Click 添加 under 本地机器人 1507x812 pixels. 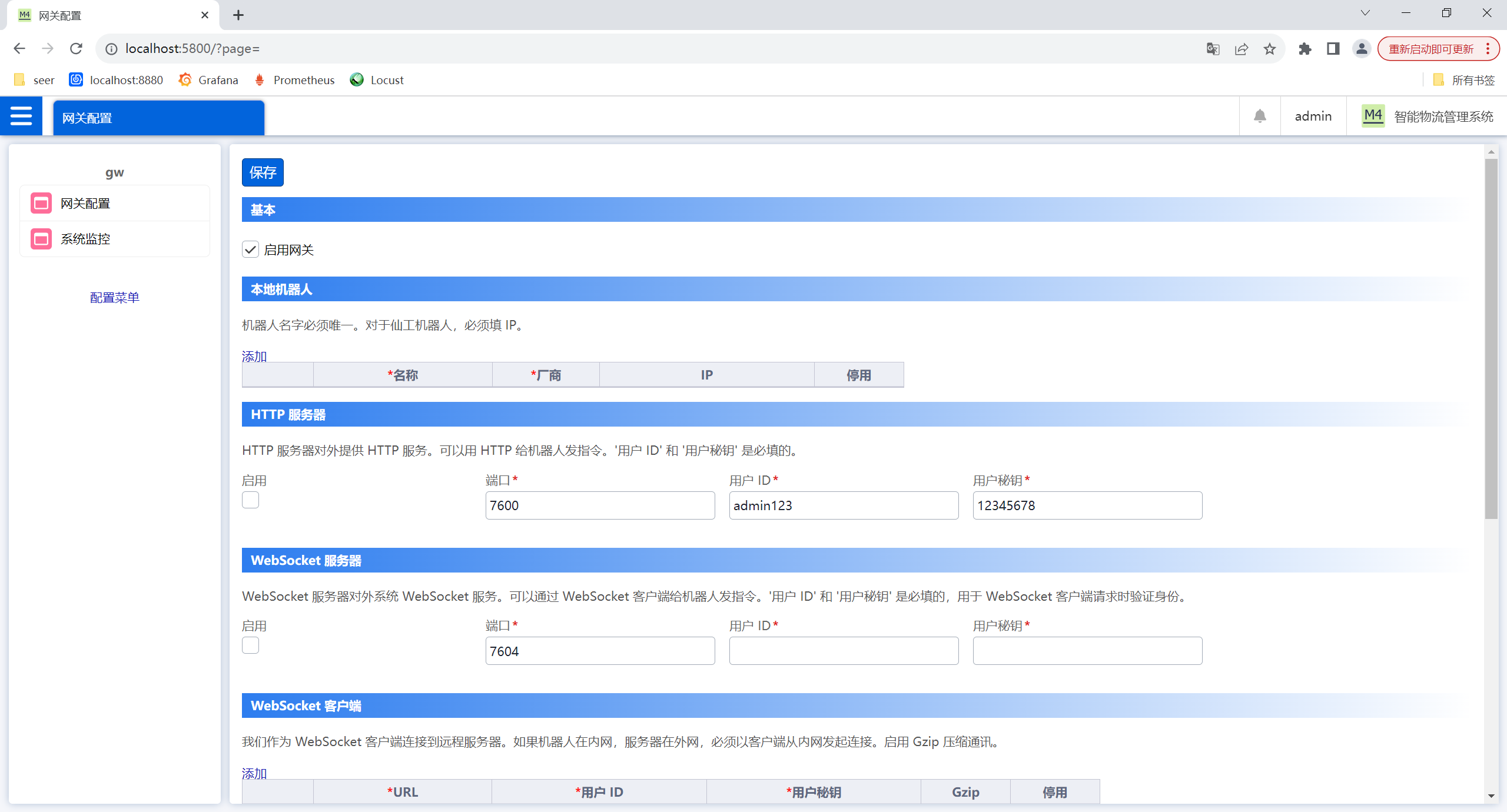click(254, 356)
